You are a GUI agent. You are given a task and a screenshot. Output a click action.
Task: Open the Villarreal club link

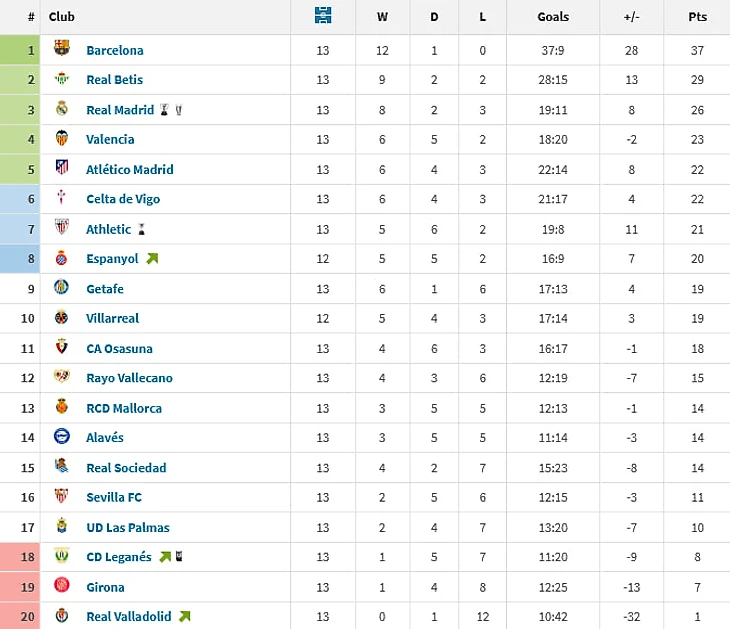coord(112,318)
